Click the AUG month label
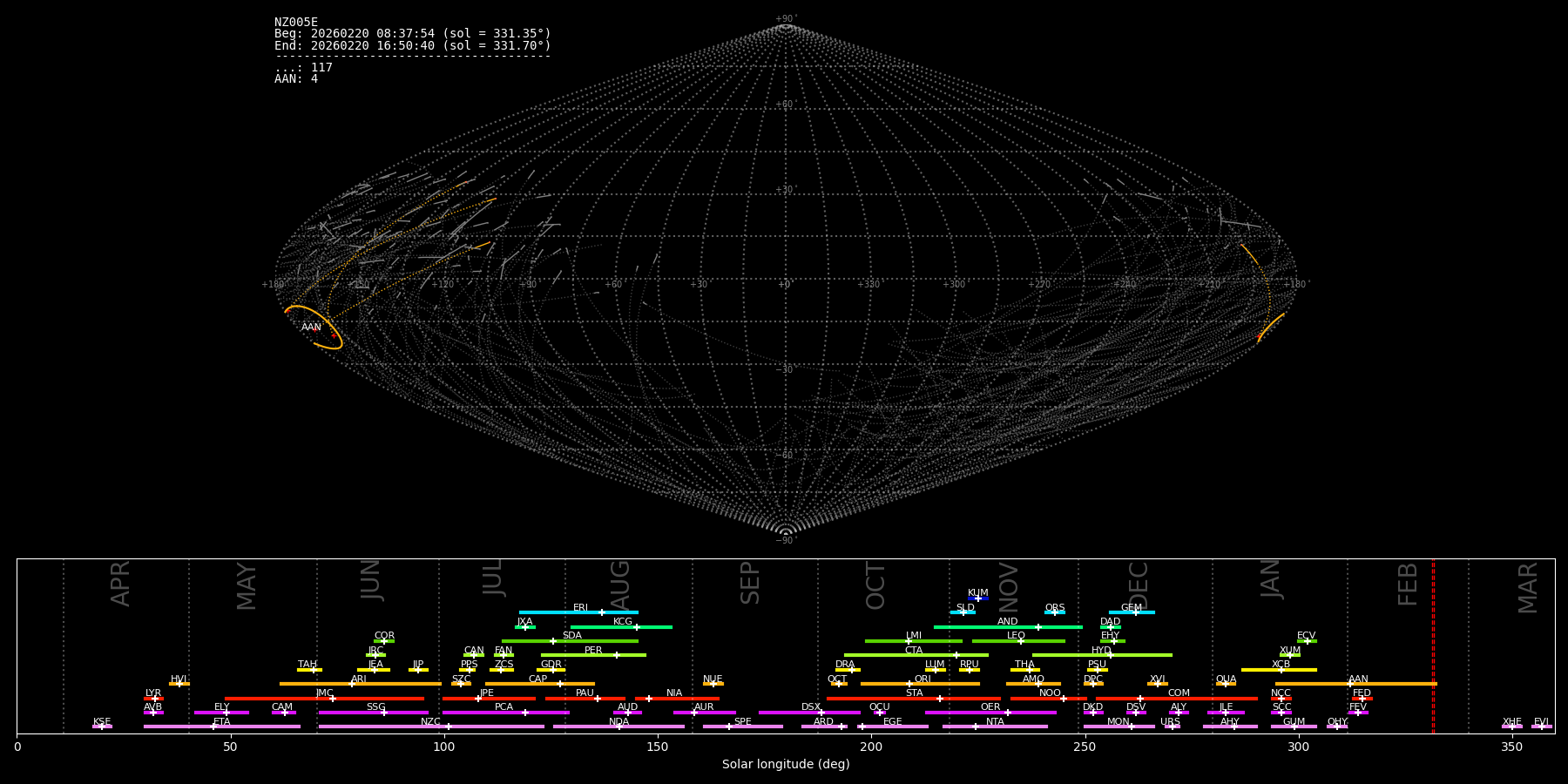1568x784 pixels. click(x=620, y=584)
